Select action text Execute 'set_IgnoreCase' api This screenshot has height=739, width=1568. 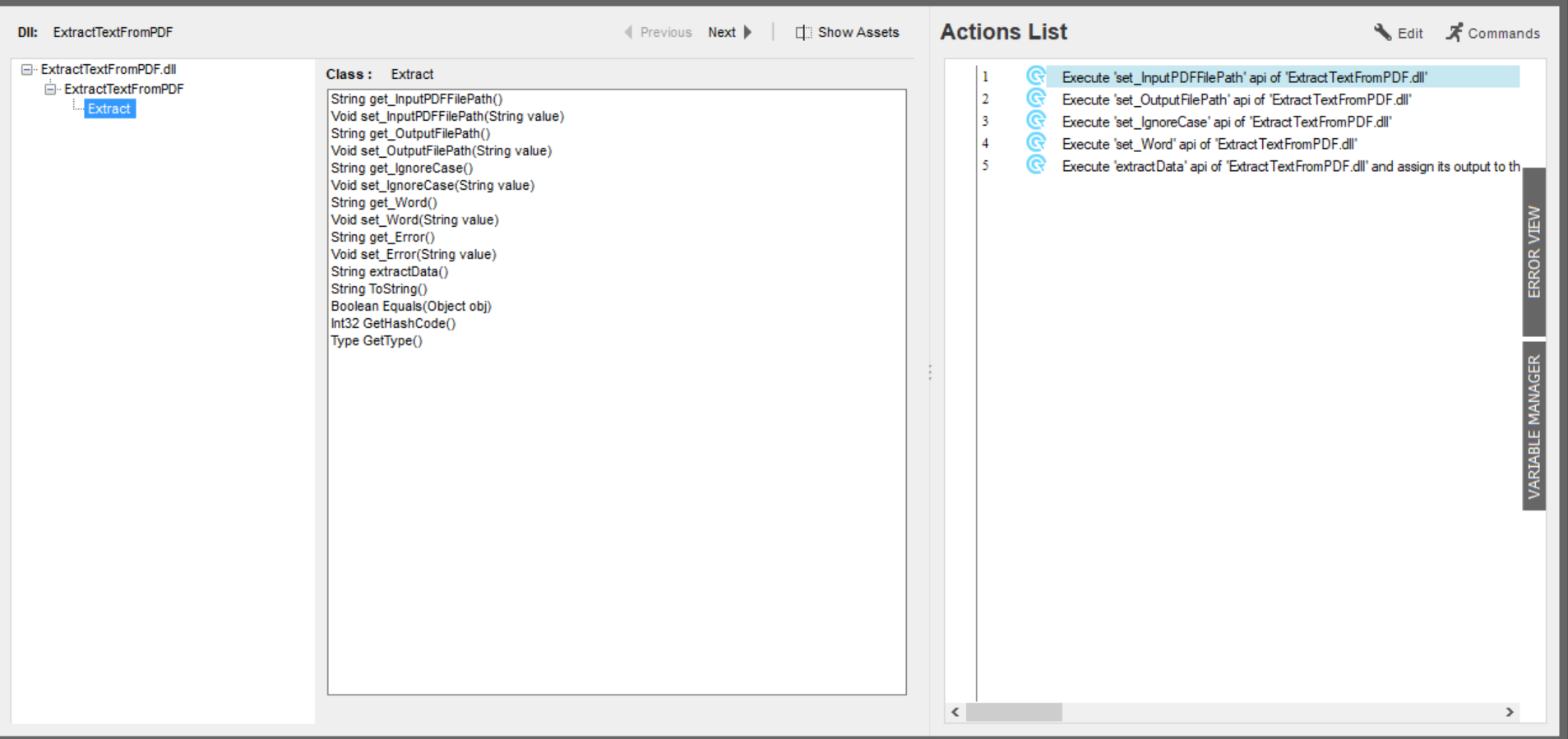(1227, 122)
